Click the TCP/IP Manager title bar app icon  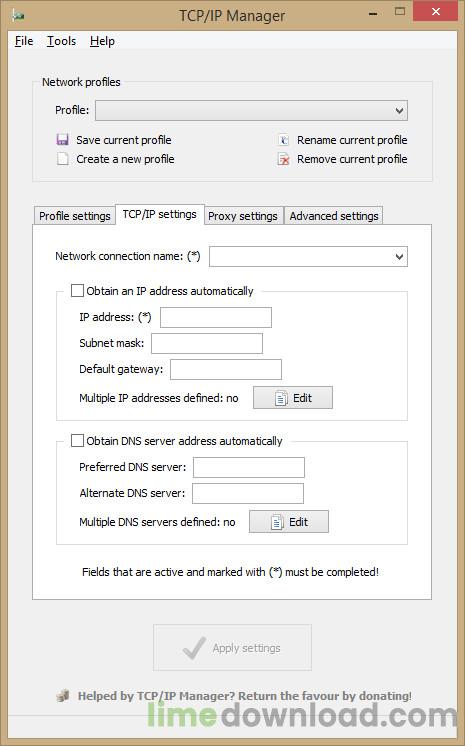pos(19,15)
